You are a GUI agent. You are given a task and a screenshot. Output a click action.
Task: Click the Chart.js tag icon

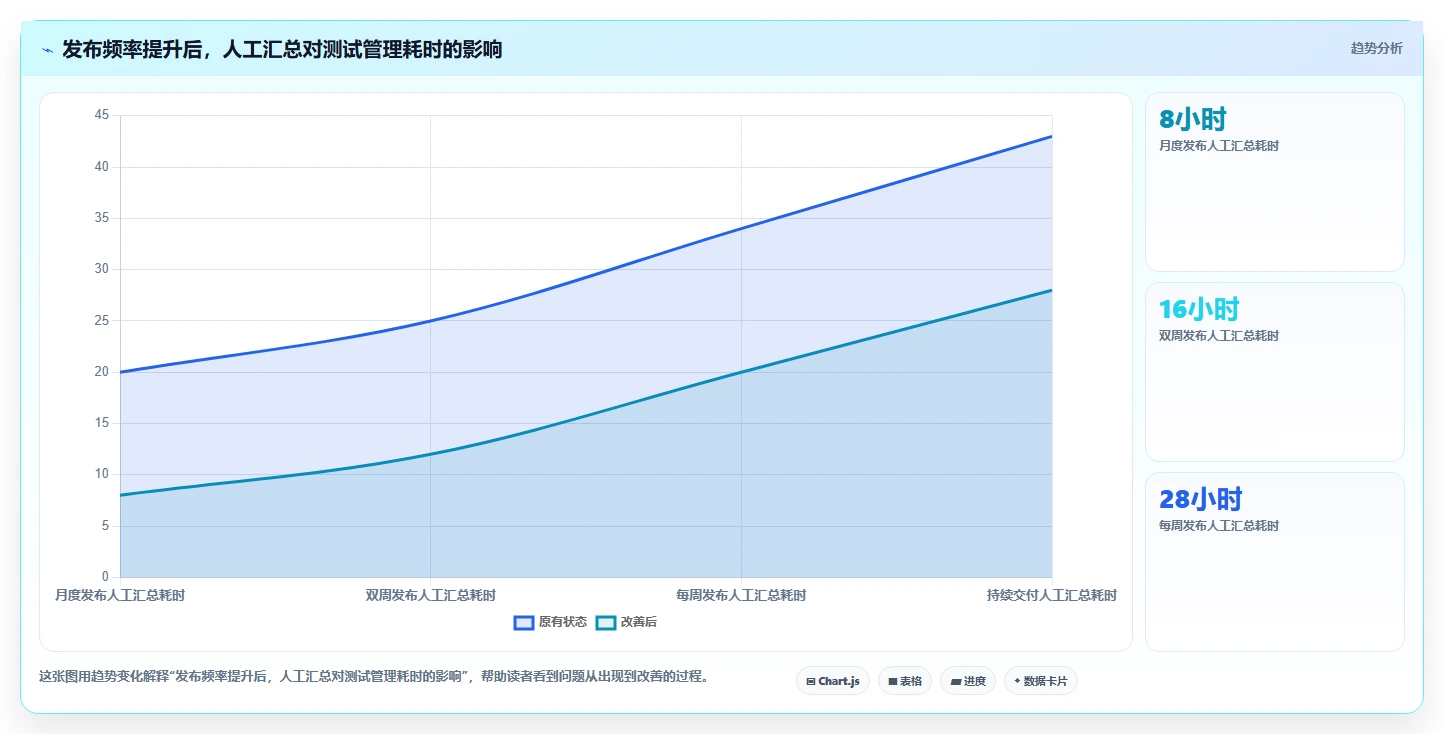click(x=811, y=681)
